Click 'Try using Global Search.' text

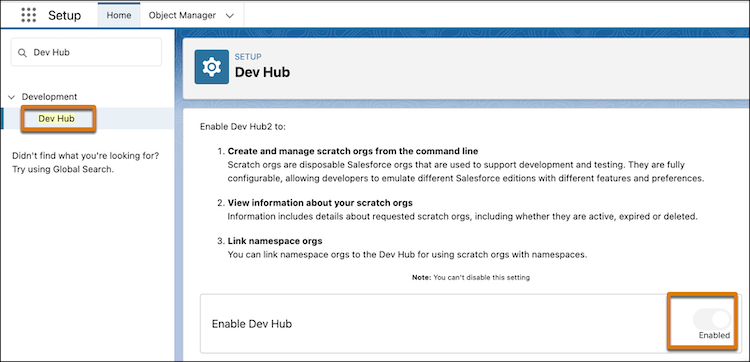[x=63, y=169]
